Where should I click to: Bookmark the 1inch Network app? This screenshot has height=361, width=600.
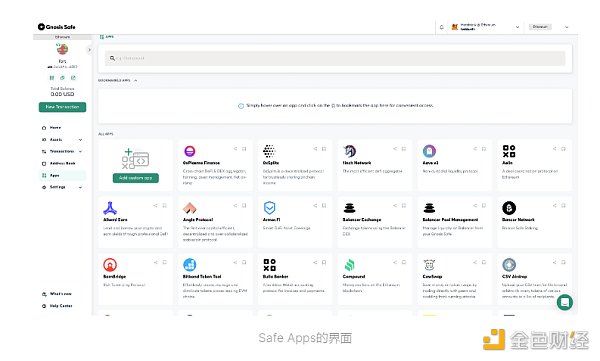point(404,149)
